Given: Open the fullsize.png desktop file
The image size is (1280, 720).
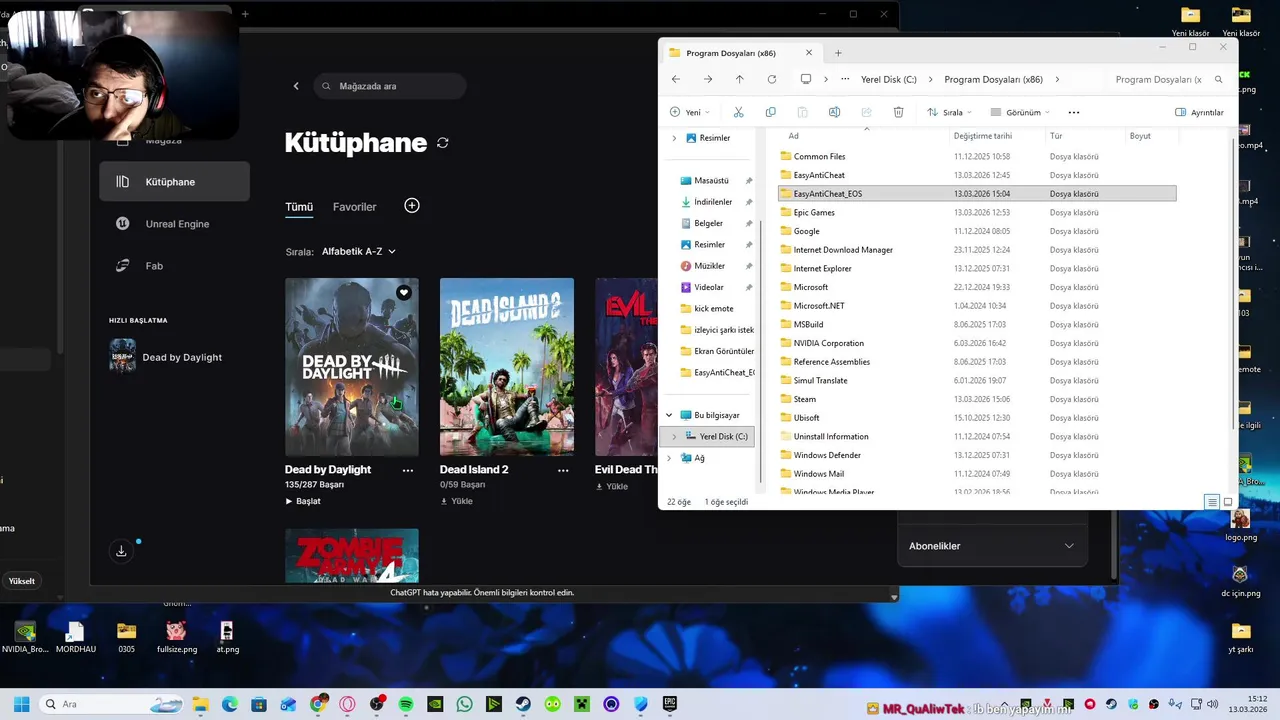Looking at the screenshot, I should [177, 637].
